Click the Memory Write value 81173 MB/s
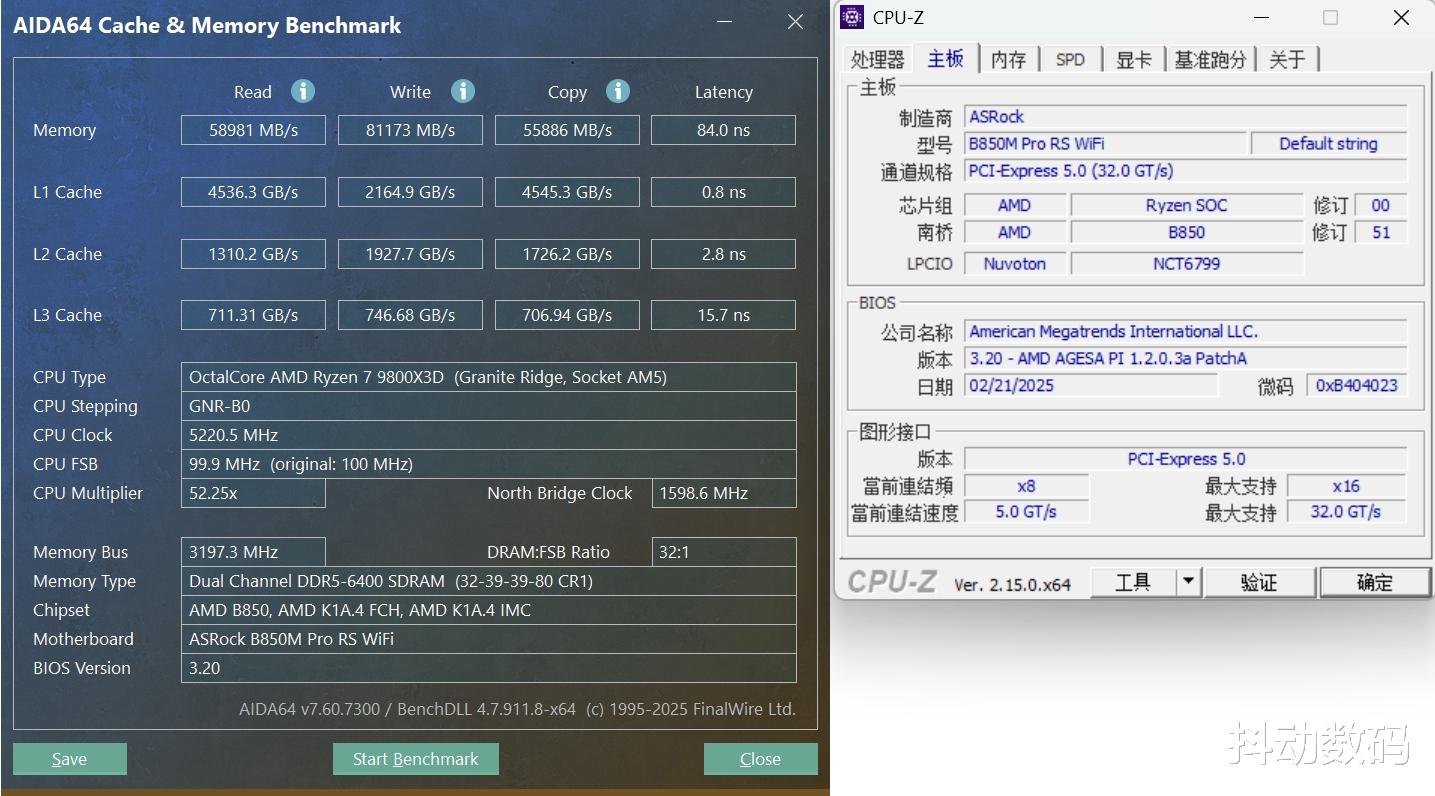1435x796 pixels. (410, 130)
